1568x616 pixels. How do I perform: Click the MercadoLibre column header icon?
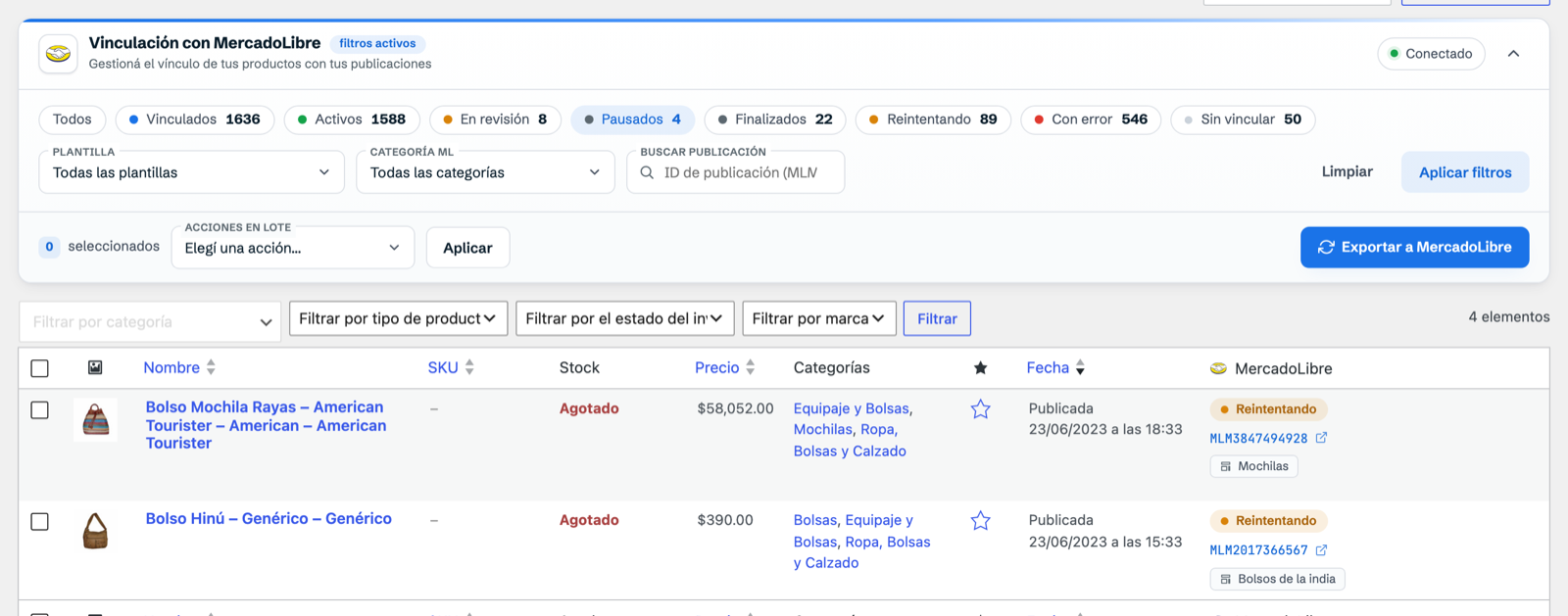(x=1218, y=368)
